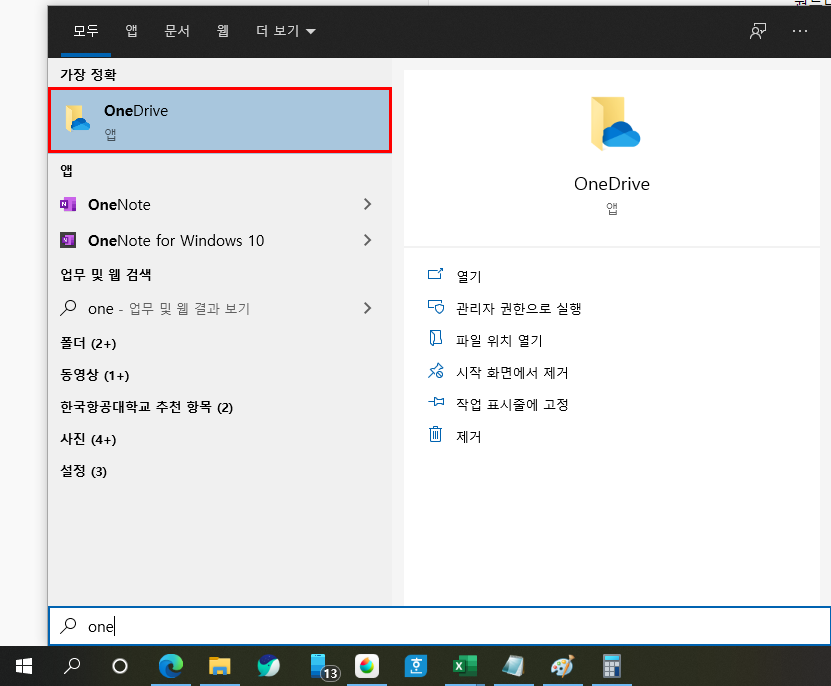This screenshot has height=686, width=831.
Task: Click the OneNote for Windows 10 result
Action: (x=220, y=240)
